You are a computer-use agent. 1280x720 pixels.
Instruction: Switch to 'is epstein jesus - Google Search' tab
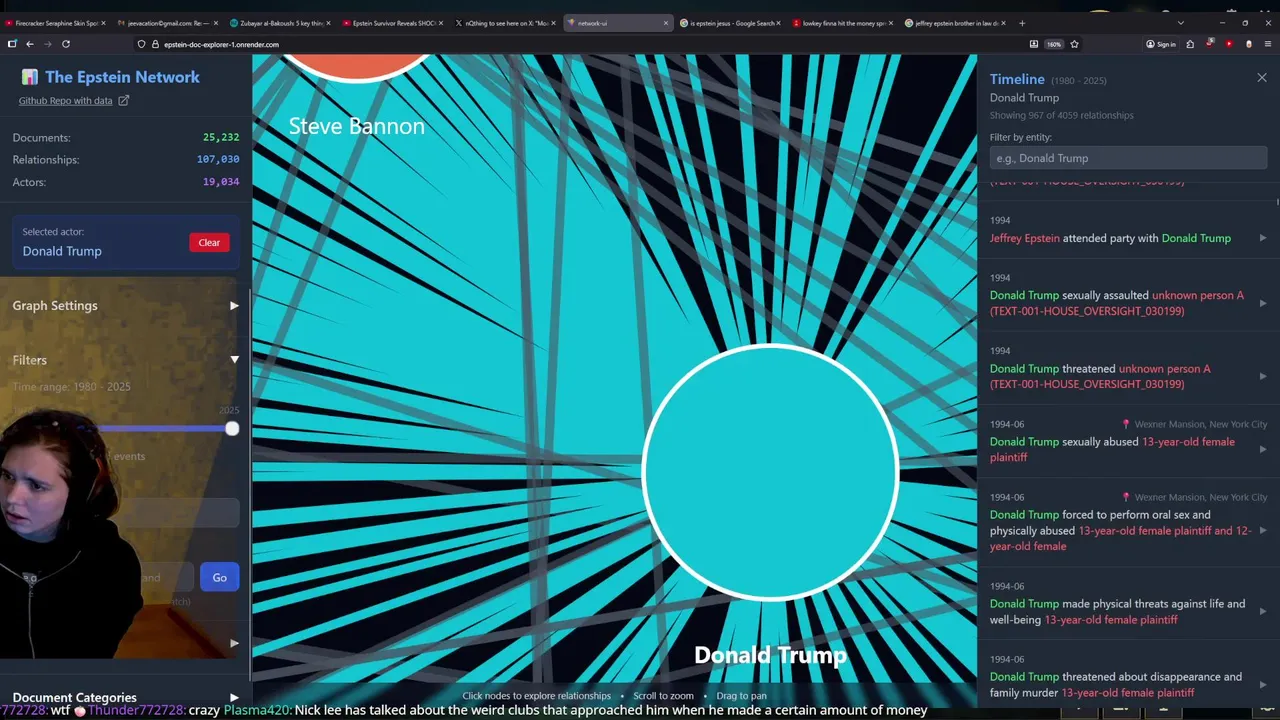[729, 23]
